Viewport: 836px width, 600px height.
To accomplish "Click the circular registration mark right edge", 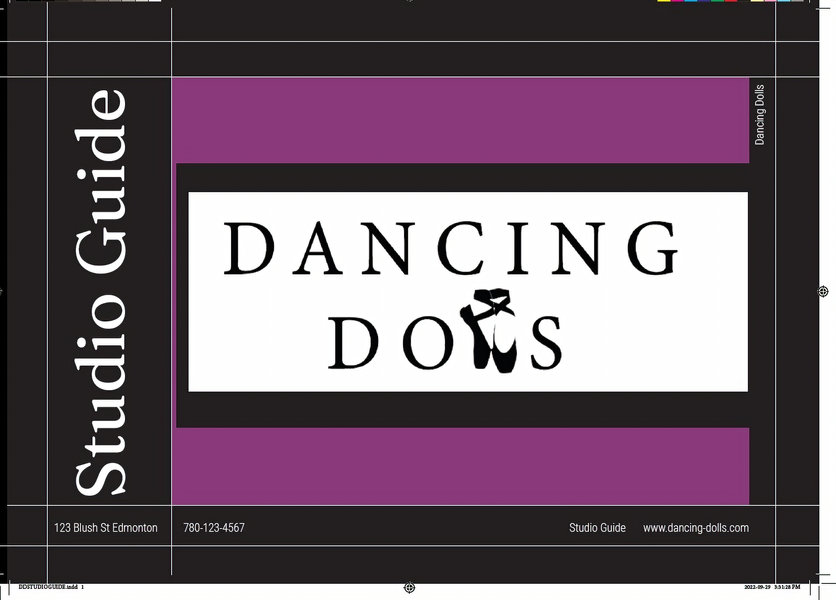I will pyautogui.click(x=822, y=293).
